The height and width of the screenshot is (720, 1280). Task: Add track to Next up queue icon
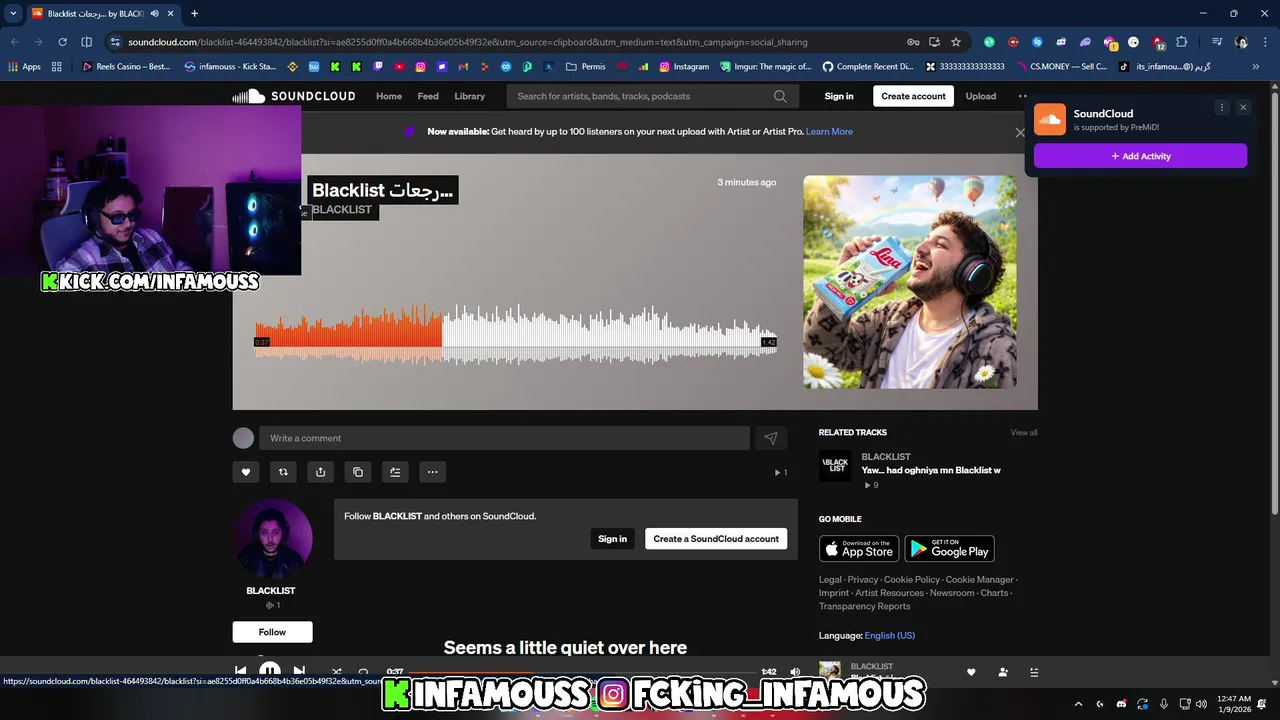click(x=395, y=472)
